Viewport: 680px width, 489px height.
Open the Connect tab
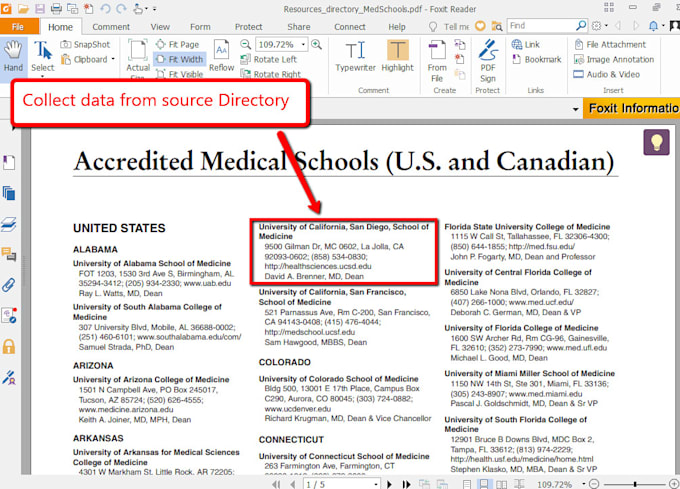(x=350, y=27)
